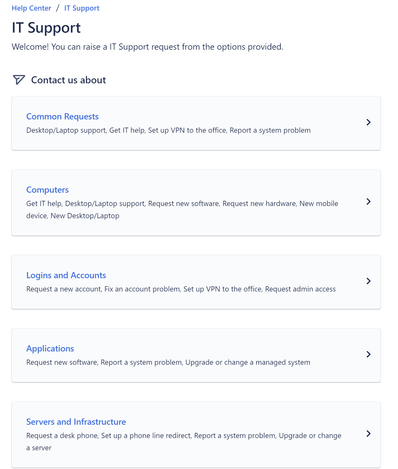Viewport: 398px width, 469px height.
Task: Click the Servers description about desk phone
Action: click(184, 442)
